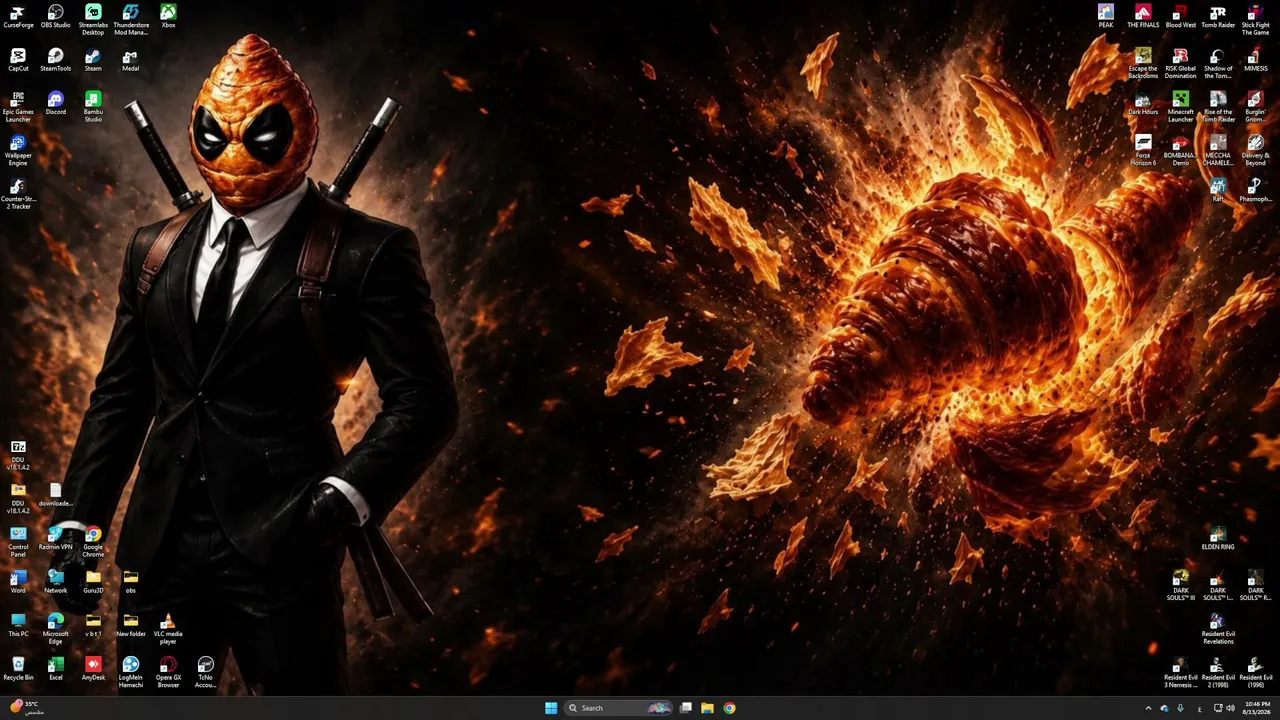Click the Excel desktop shortcut
This screenshot has width=1280, height=720.
[x=56, y=669]
